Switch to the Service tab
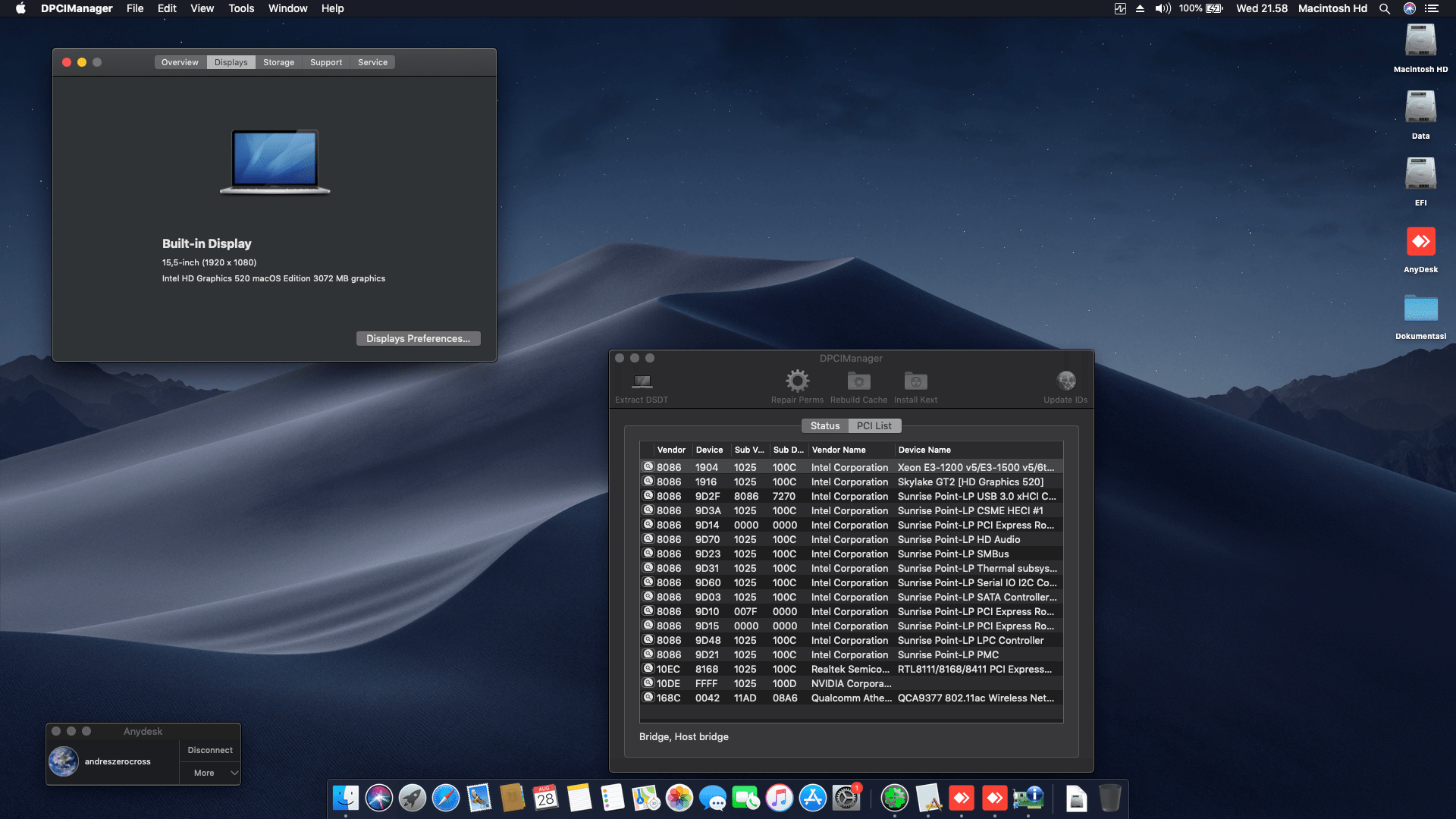Viewport: 1456px width, 819px height. pyautogui.click(x=372, y=62)
